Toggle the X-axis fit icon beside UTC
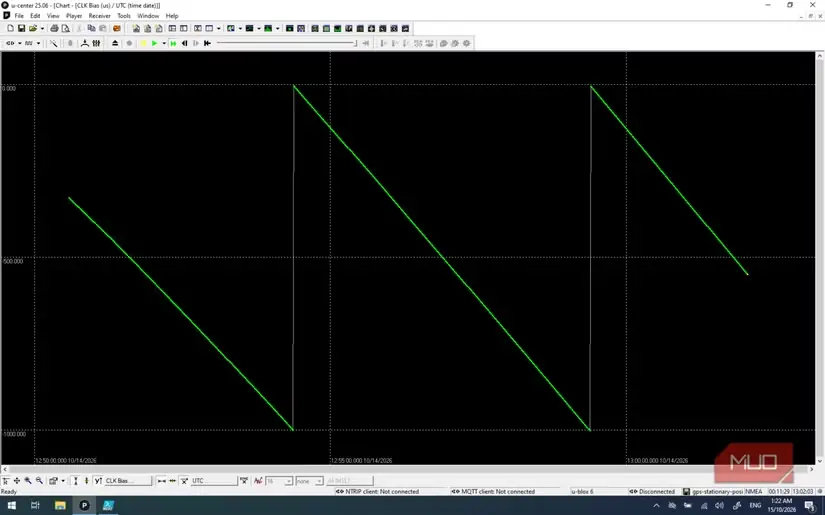This screenshot has width=825, height=515. 184,481
